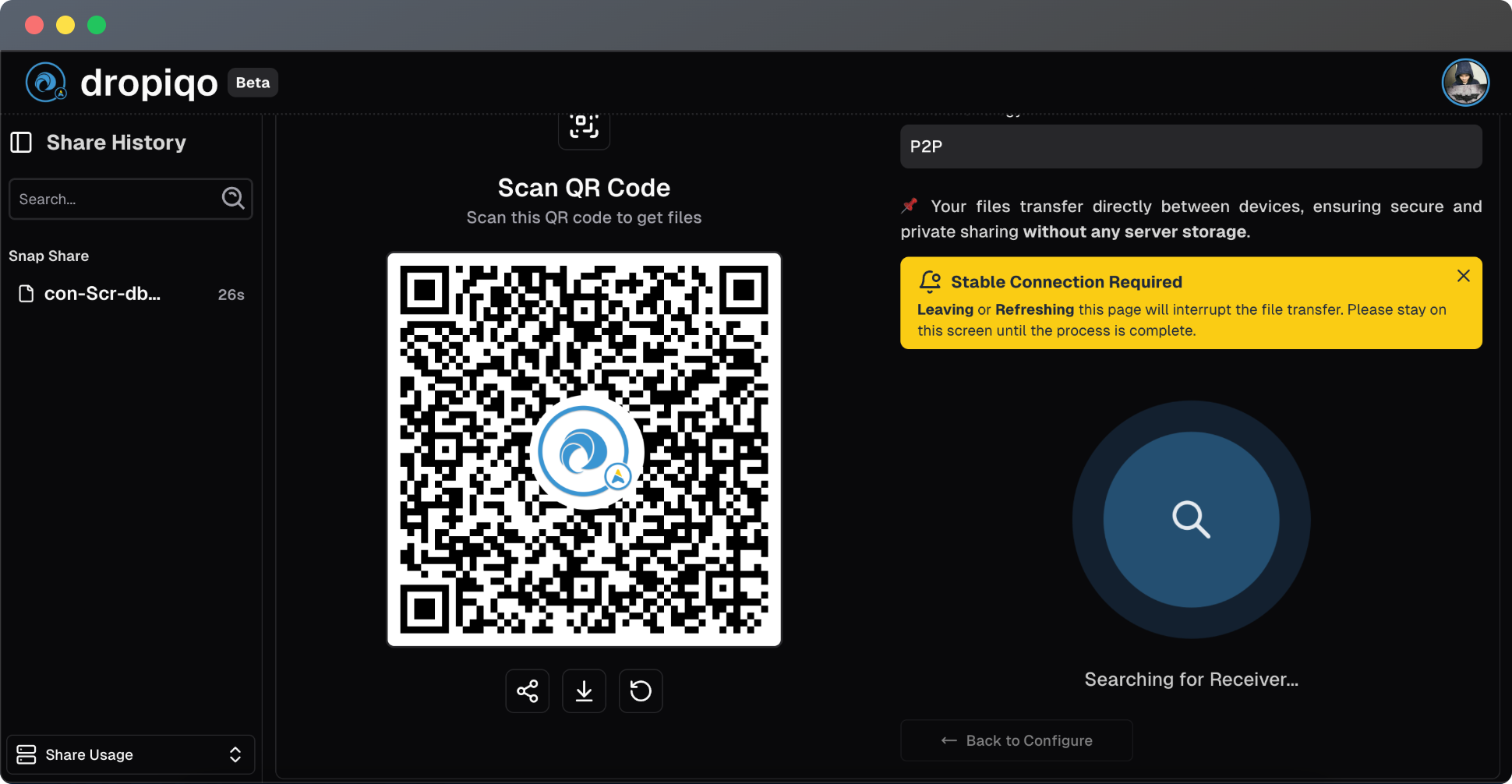Screen dimensions: 1512x784
Task: Dismiss the Stable Connection Required alert
Action: coord(1464,276)
